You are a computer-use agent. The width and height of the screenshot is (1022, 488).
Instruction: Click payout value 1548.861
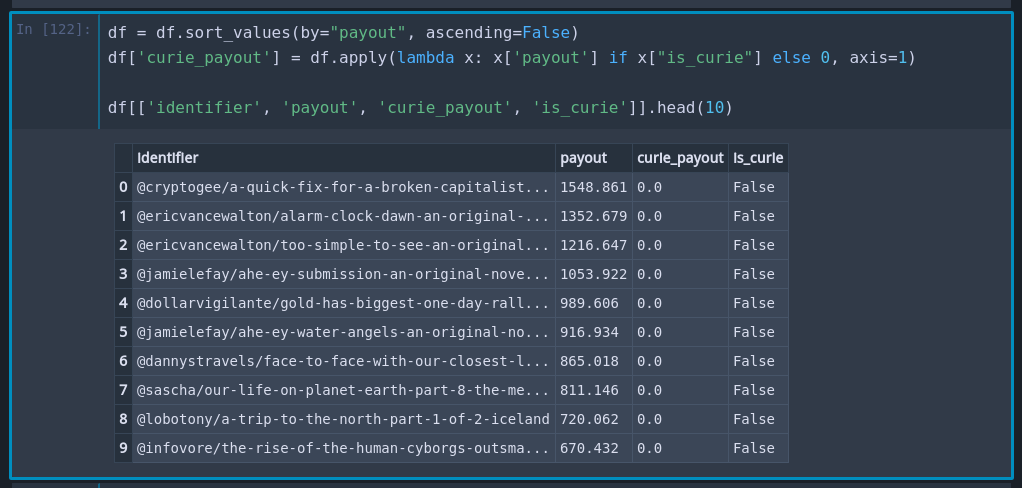[x=594, y=187]
